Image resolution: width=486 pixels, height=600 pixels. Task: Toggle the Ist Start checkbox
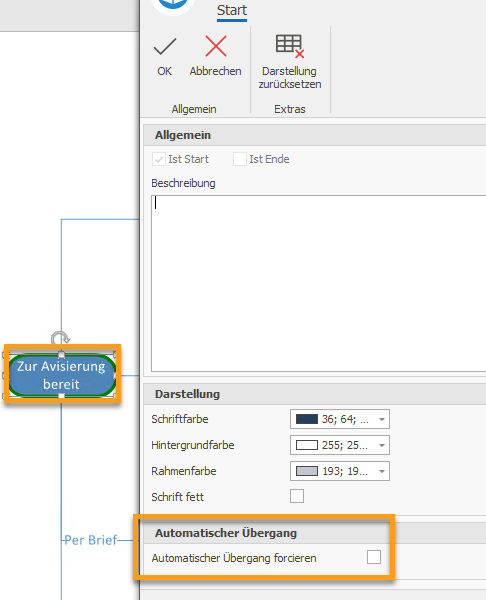click(x=159, y=159)
